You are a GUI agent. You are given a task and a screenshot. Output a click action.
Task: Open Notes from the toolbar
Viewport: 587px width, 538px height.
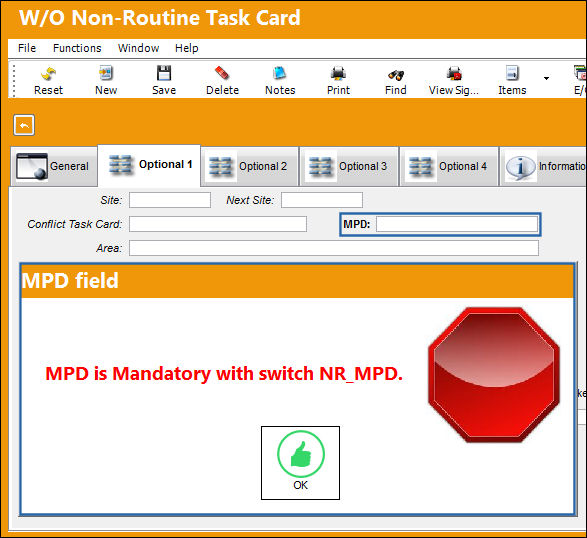[280, 80]
